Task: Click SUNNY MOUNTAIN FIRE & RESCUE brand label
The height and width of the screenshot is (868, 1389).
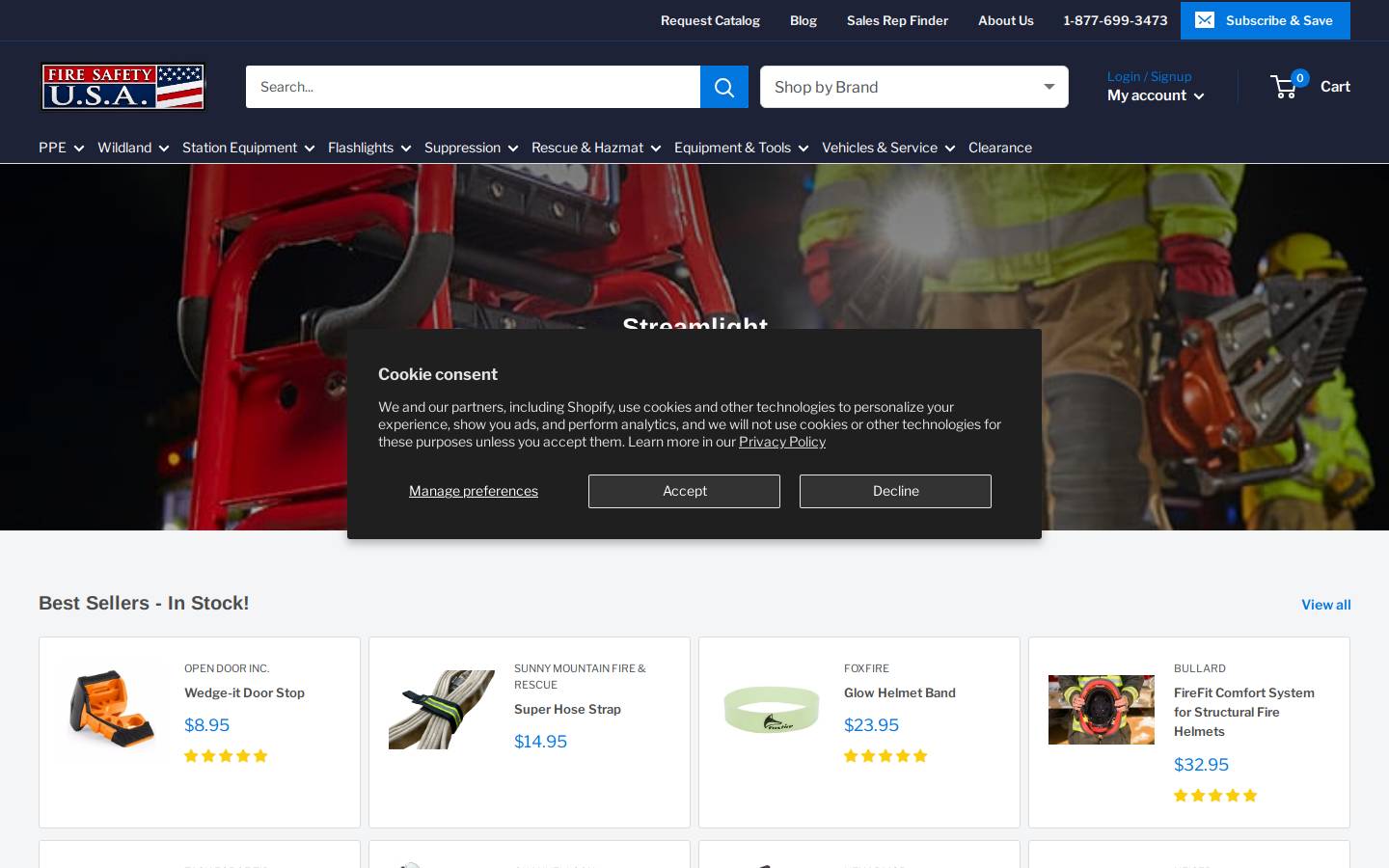Action: tap(580, 676)
